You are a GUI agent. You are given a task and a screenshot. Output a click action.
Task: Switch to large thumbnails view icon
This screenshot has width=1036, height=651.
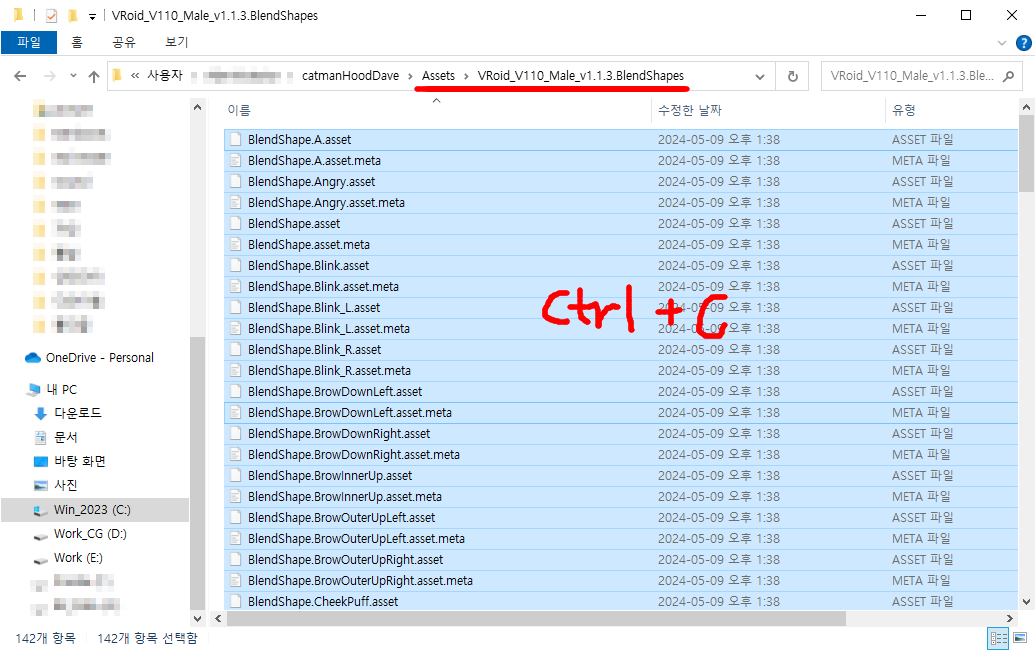[x=1020, y=638]
